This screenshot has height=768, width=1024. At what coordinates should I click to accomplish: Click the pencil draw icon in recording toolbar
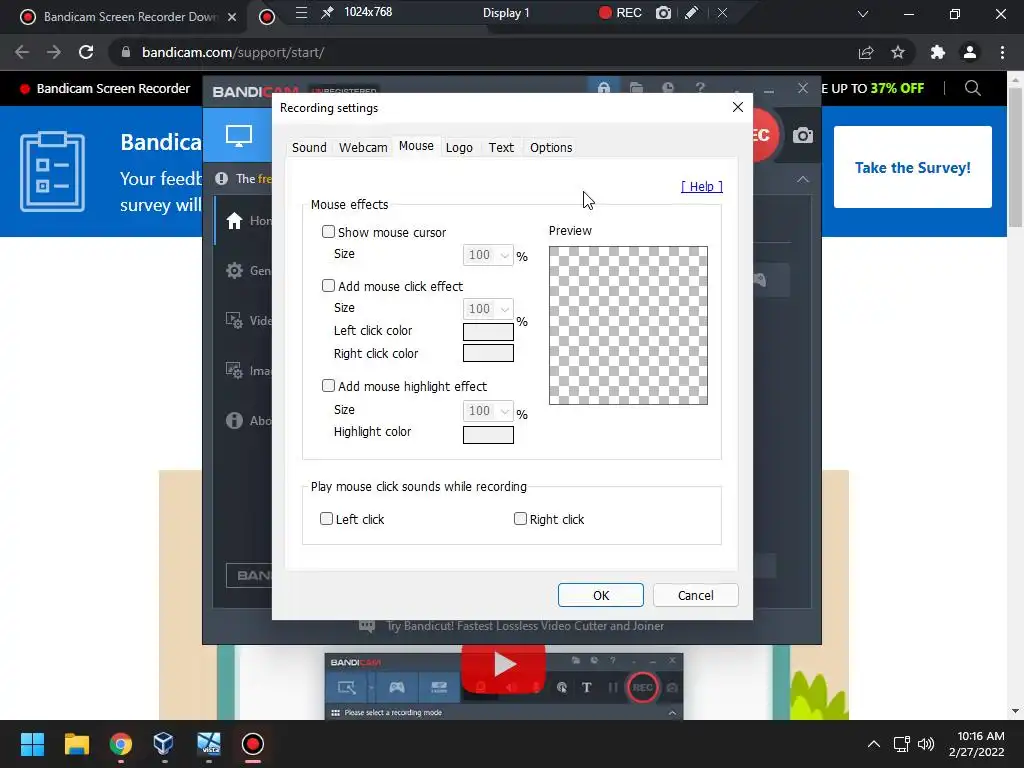[692, 12]
